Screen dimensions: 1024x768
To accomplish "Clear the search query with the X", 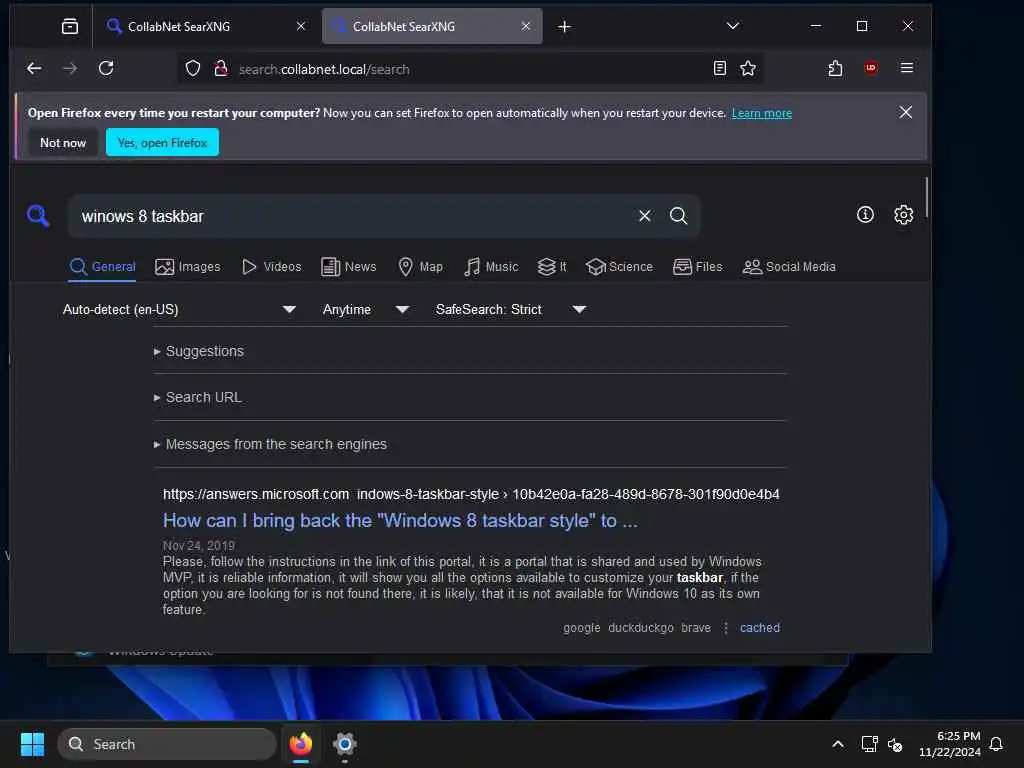I will click(645, 216).
